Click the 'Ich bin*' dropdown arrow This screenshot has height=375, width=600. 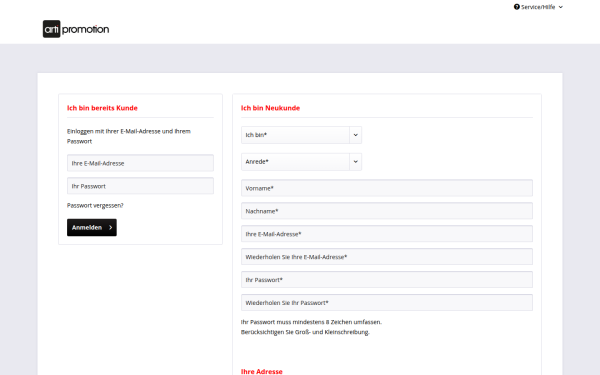tap(355, 135)
